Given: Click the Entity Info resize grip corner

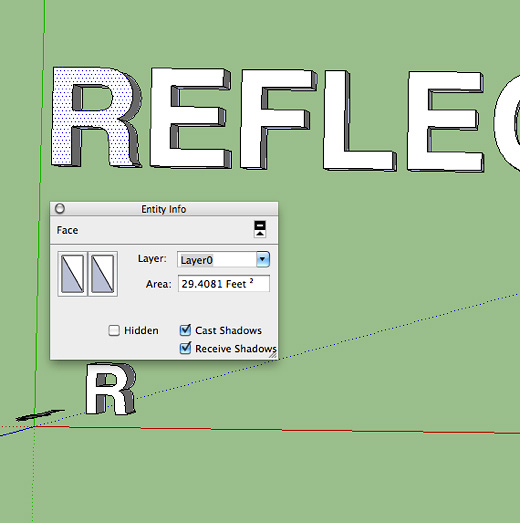Looking at the screenshot, I should [273, 356].
